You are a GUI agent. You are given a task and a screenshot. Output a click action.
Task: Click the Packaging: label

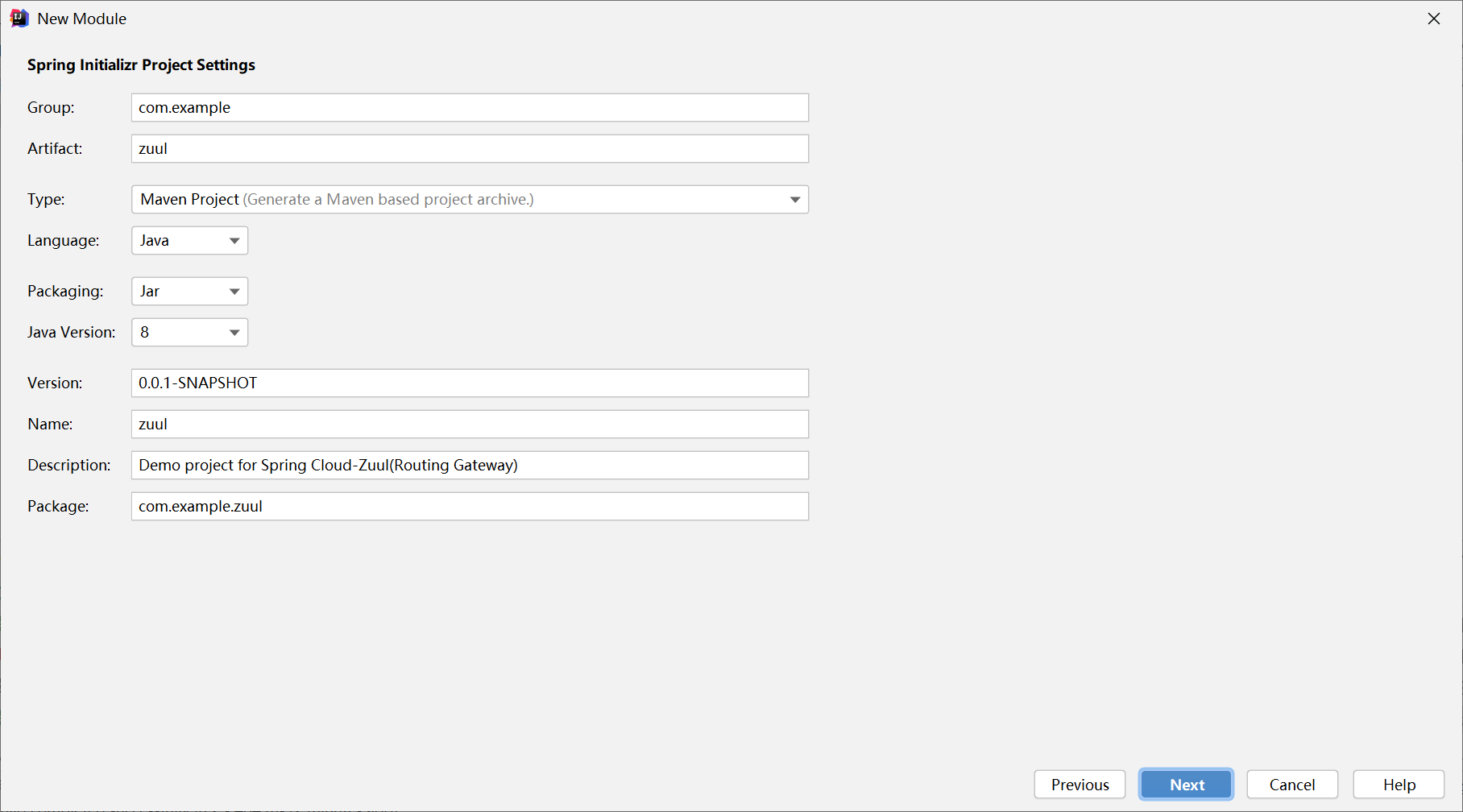click(x=65, y=291)
